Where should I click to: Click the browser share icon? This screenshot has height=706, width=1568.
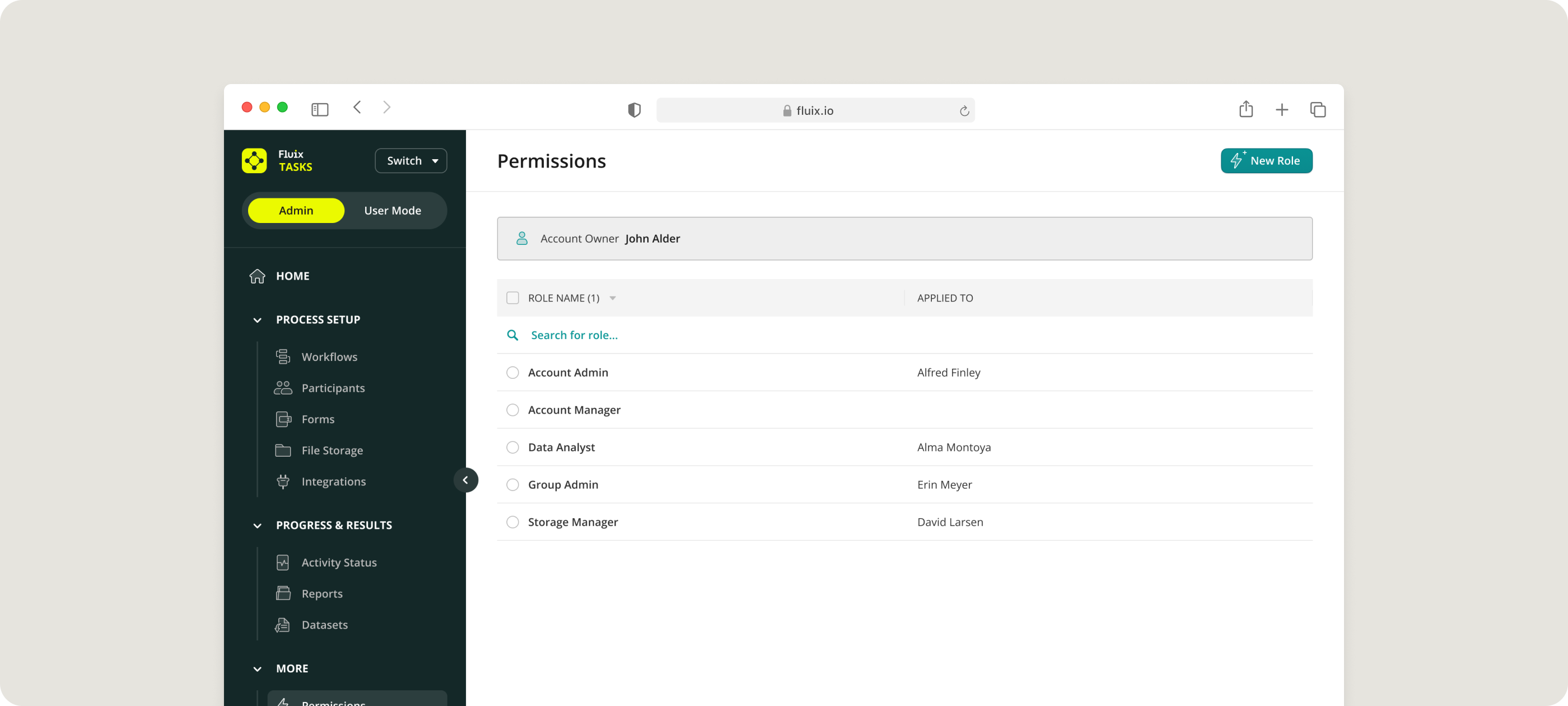coord(1246,110)
